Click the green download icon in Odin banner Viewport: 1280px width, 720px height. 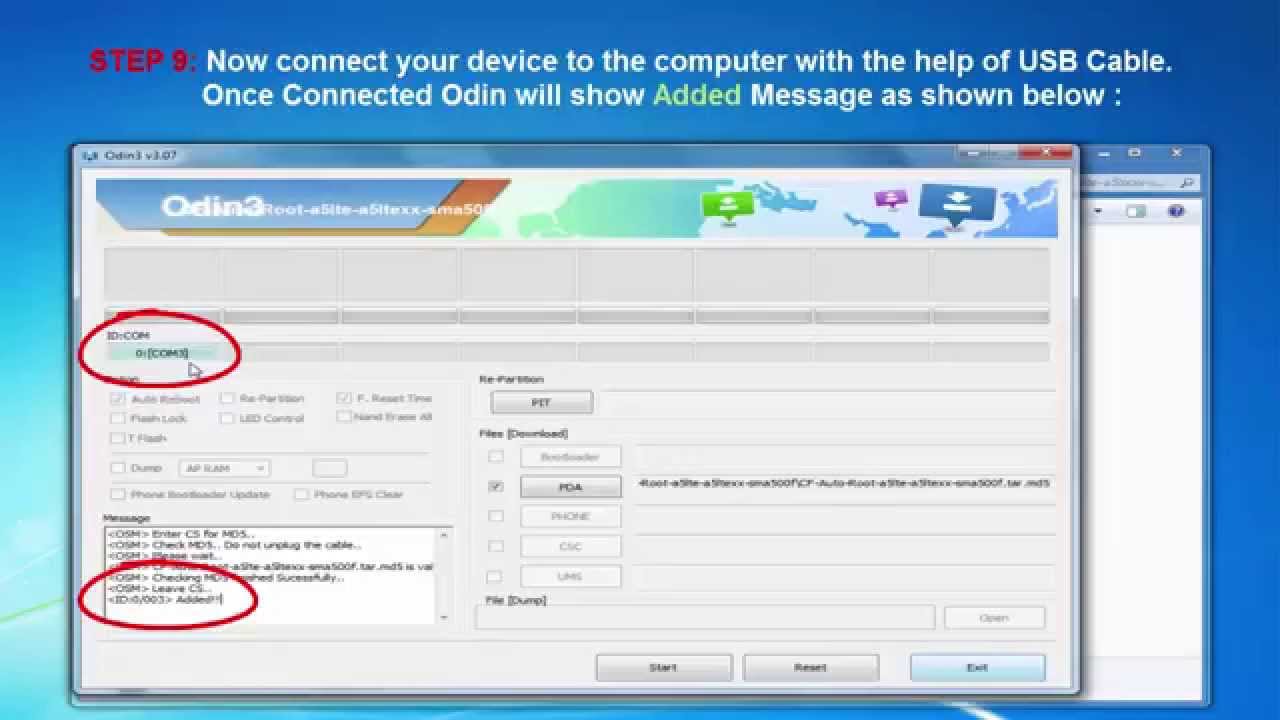pos(728,207)
